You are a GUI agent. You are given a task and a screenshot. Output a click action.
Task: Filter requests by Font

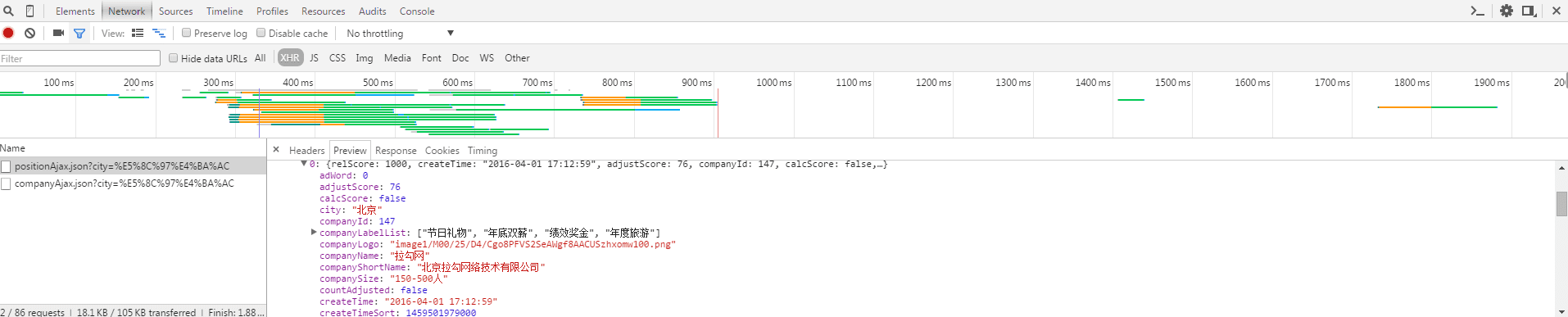click(432, 58)
